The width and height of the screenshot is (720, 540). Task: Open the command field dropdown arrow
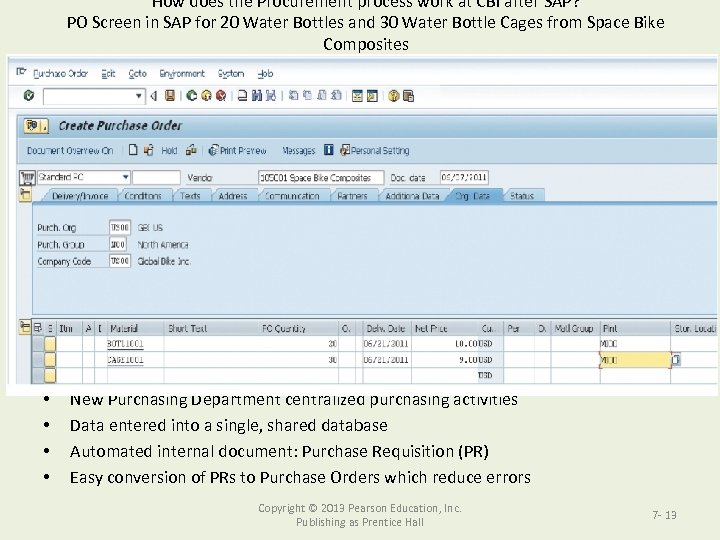click(x=138, y=96)
